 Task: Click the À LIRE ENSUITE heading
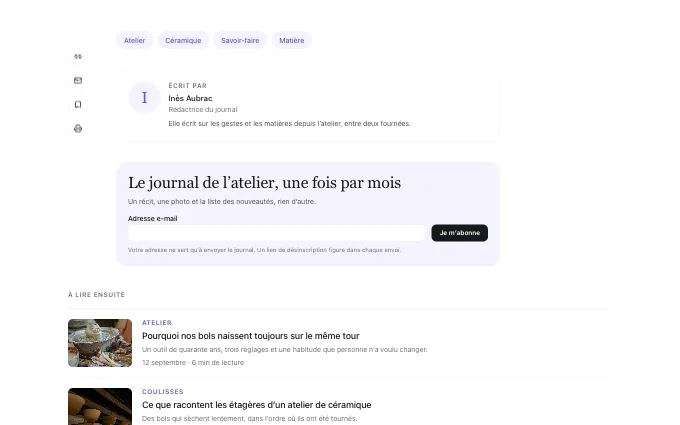point(96,295)
